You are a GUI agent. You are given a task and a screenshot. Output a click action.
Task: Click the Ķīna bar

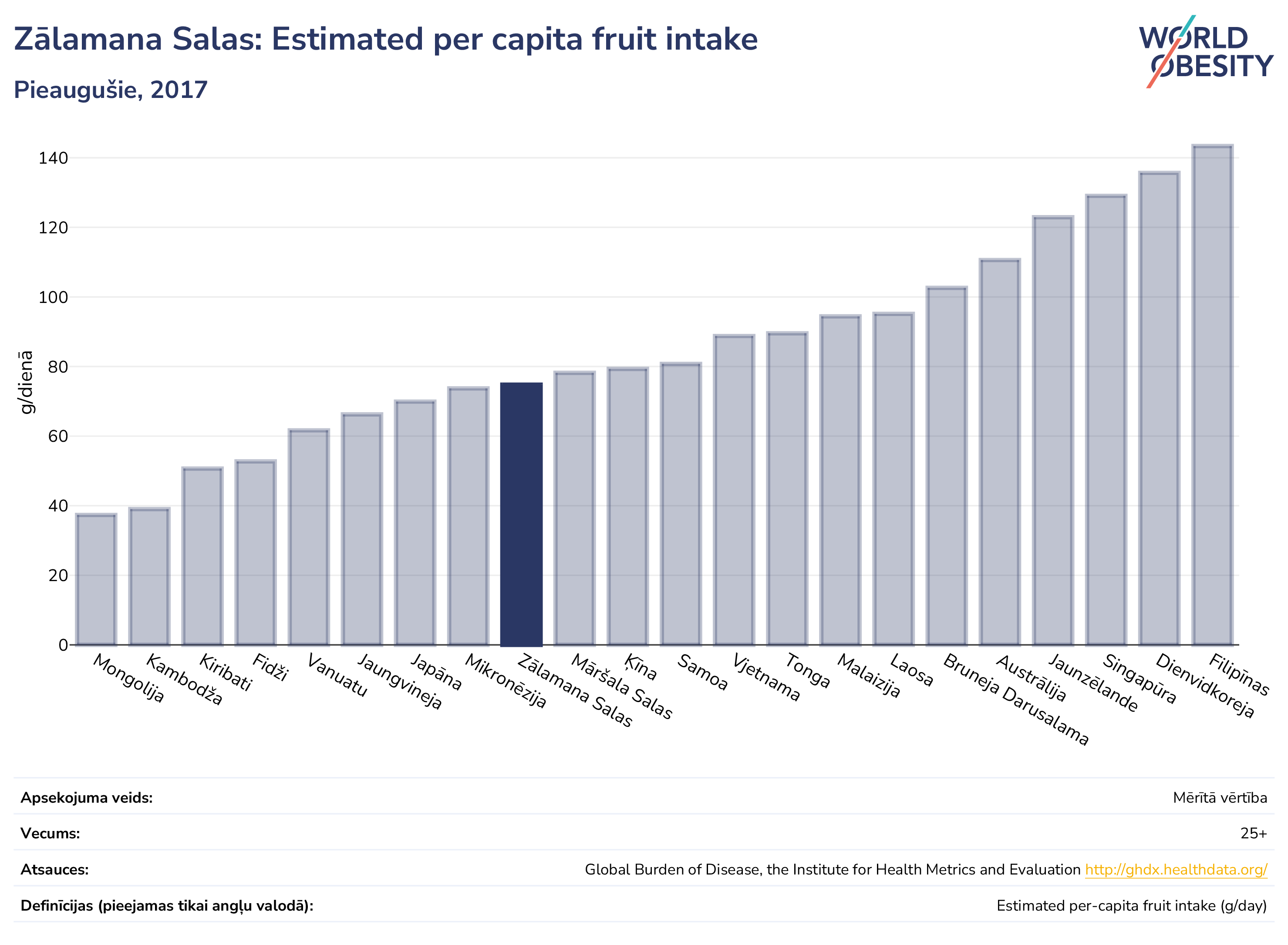pyautogui.click(x=628, y=507)
